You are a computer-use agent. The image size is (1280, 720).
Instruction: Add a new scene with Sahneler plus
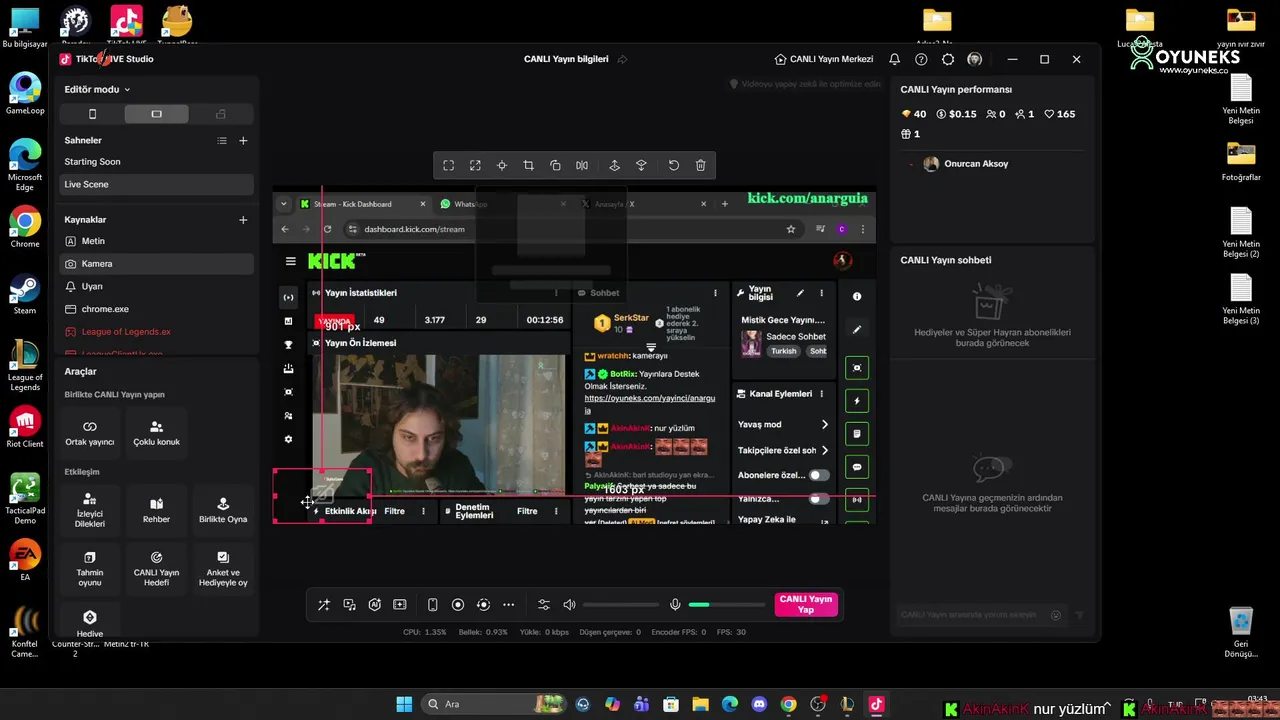tap(243, 141)
